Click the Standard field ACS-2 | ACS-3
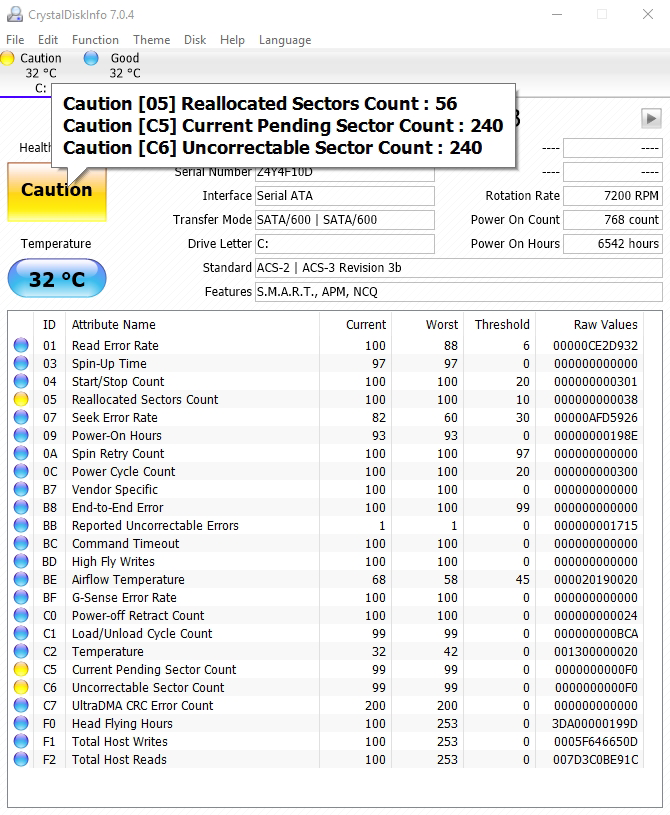This screenshot has height=815, width=670. tap(458, 268)
